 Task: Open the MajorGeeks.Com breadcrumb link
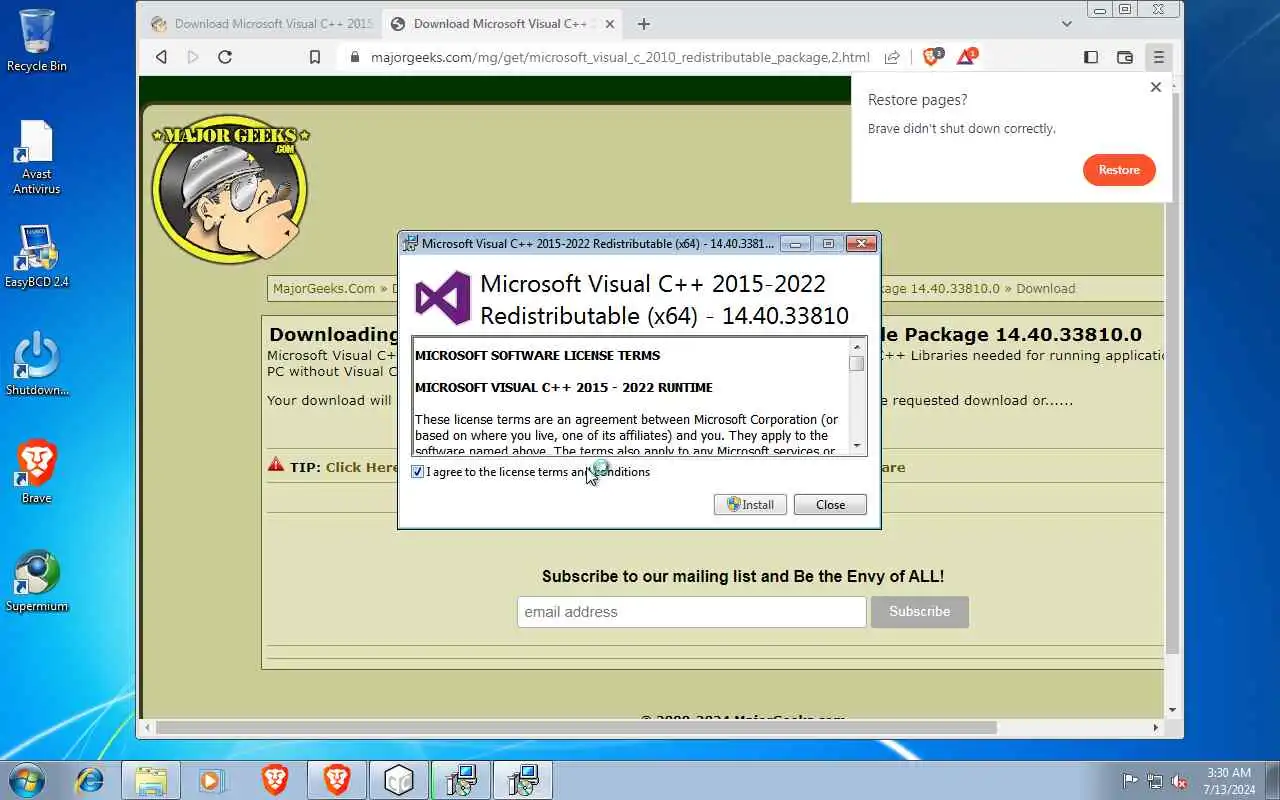click(324, 288)
